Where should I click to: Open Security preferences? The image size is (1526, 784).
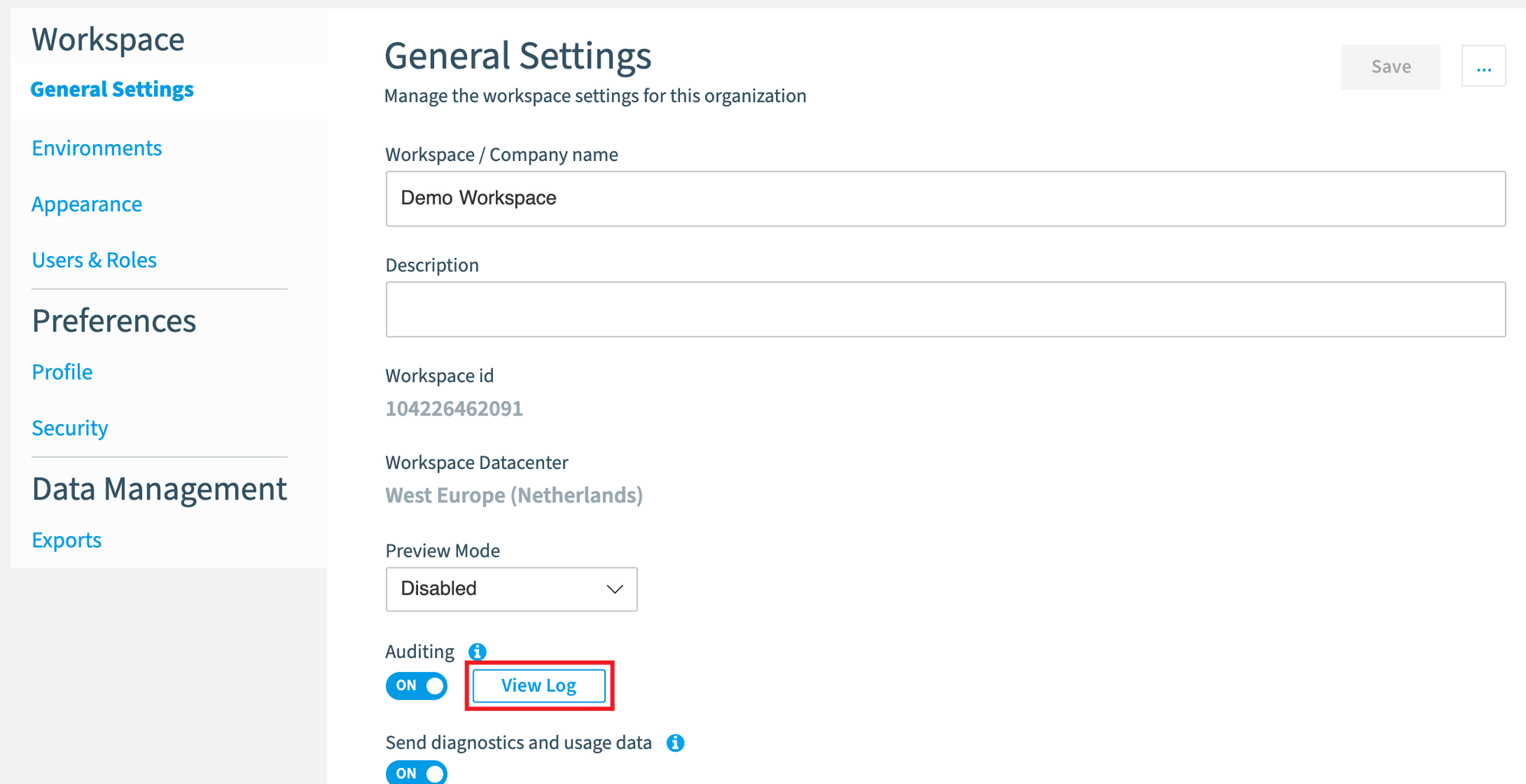click(70, 429)
